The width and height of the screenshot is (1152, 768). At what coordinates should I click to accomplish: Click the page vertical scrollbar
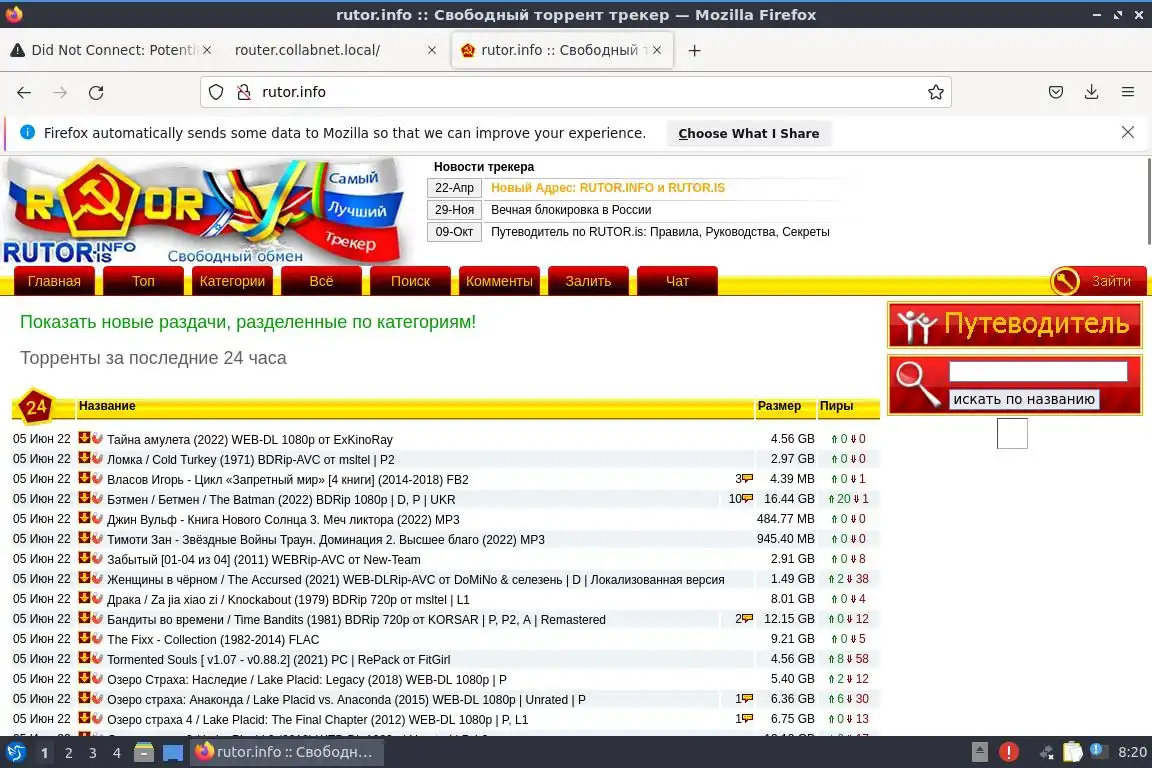pyautogui.click(x=1148, y=202)
